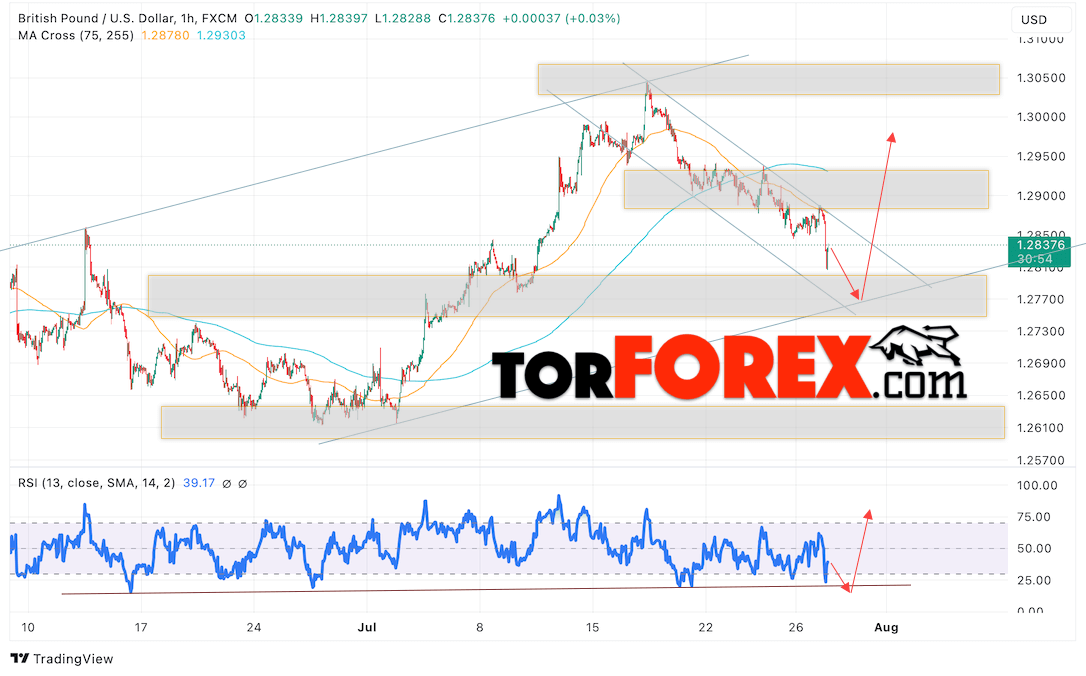Viewport: 1086px width, 676px height.
Task: Click RSI axis label 50.00
Action: (x=1034, y=549)
